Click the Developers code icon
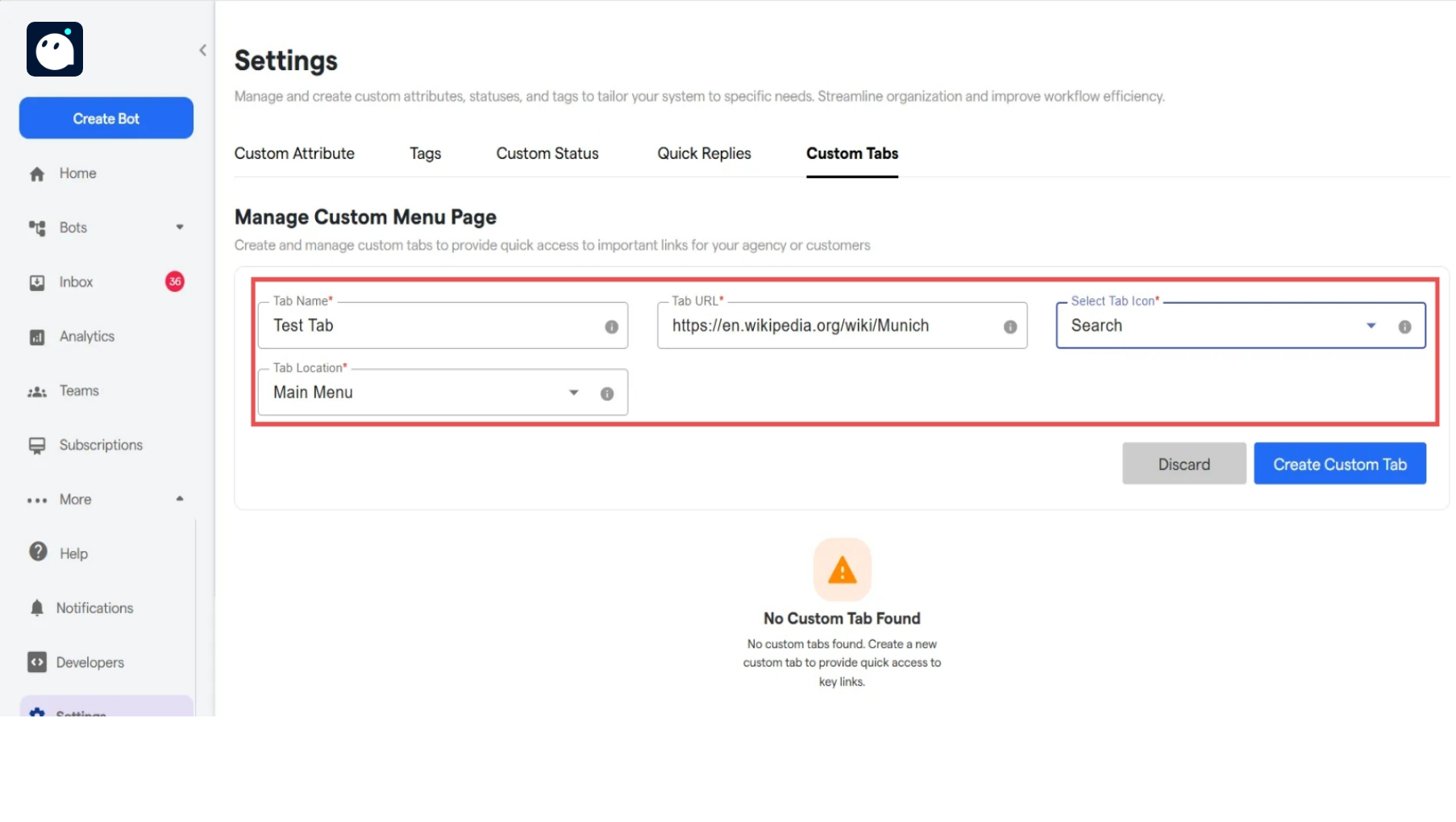The height and width of the screenshot is (822, 1456). pyautogui.click(x=37, y=662)
